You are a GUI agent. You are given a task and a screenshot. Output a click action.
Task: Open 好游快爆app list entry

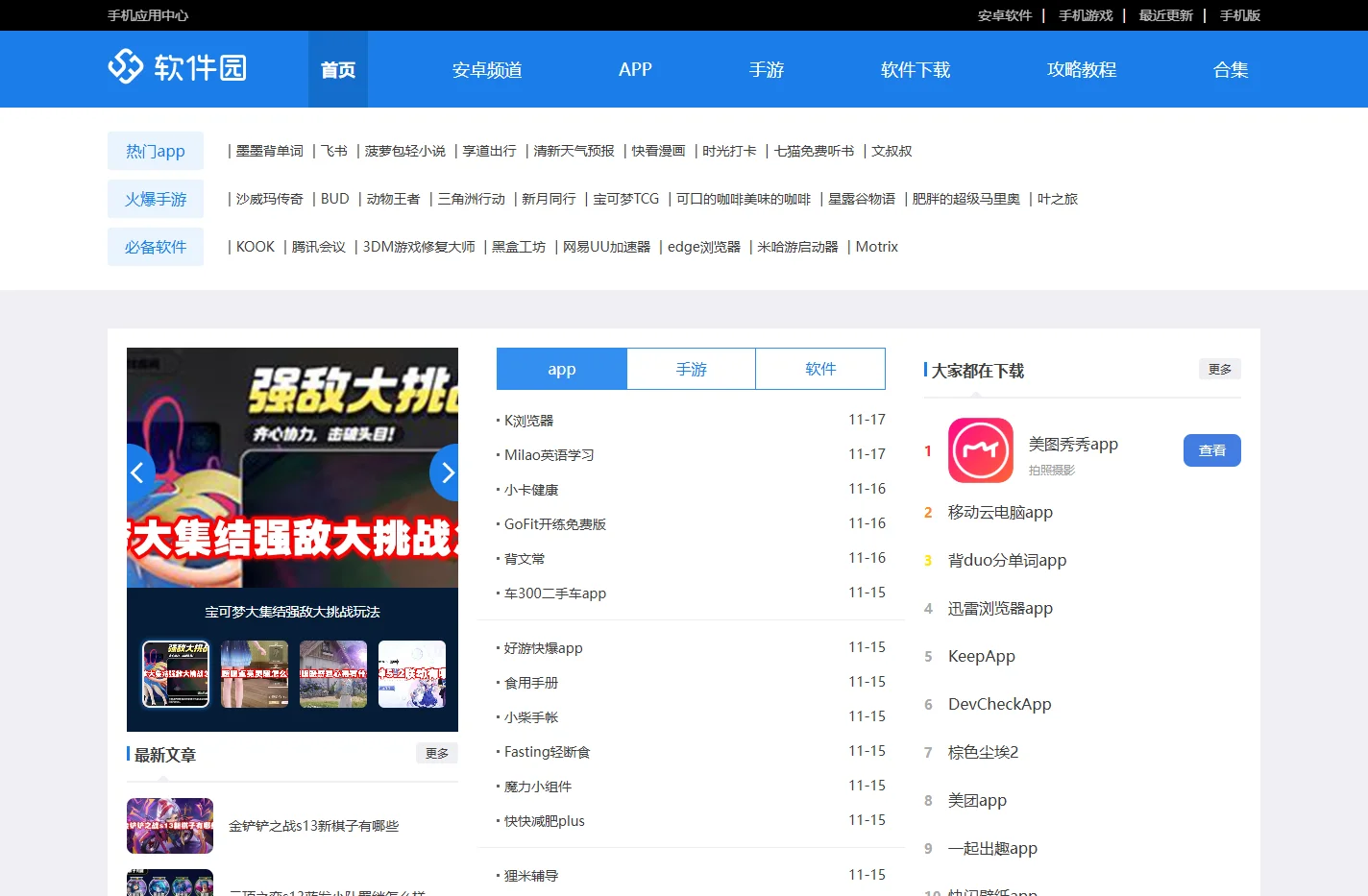(544, 648)
